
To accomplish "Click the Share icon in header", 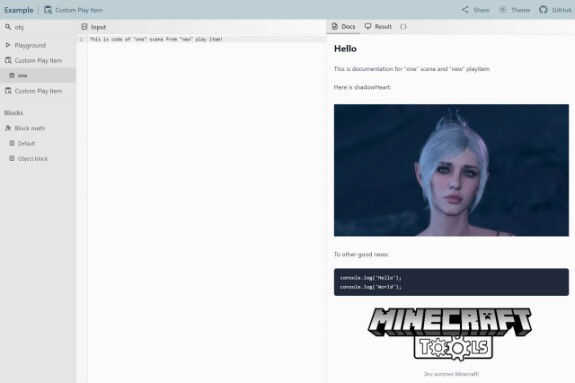I will coord(465,10).
